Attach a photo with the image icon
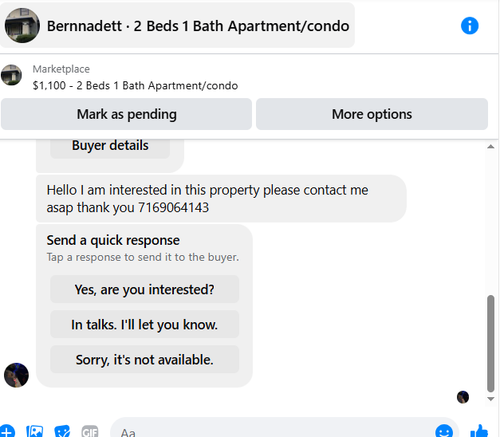Screen dimensions: 500x437 [x=35, y=431]
